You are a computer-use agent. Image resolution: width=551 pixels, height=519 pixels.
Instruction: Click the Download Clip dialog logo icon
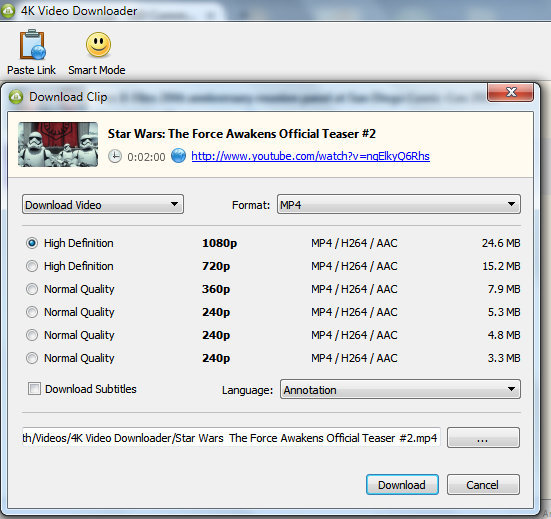(16, 97)
